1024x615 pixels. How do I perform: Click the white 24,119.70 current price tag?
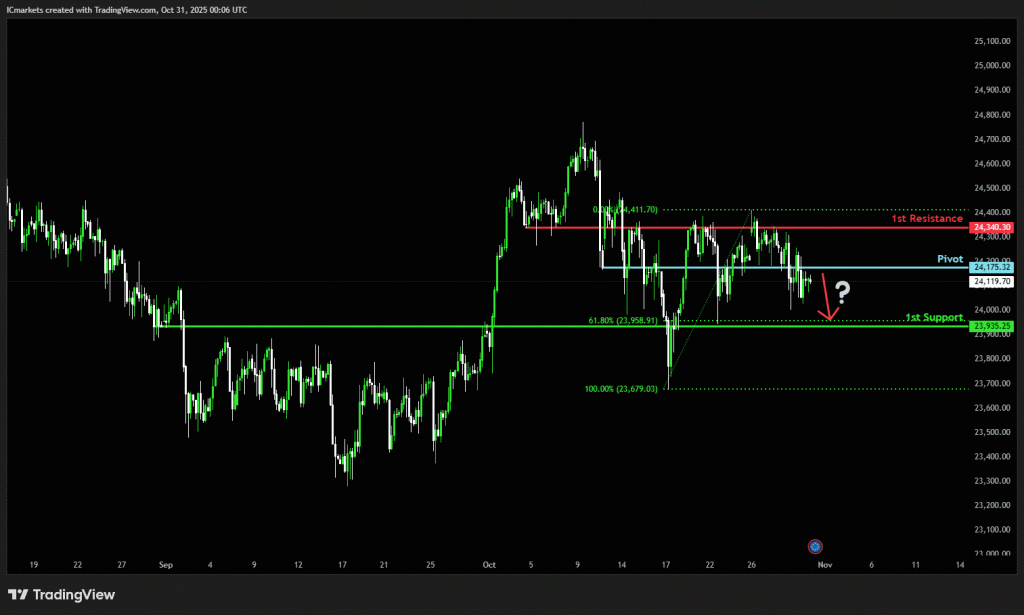coord(991,282)
